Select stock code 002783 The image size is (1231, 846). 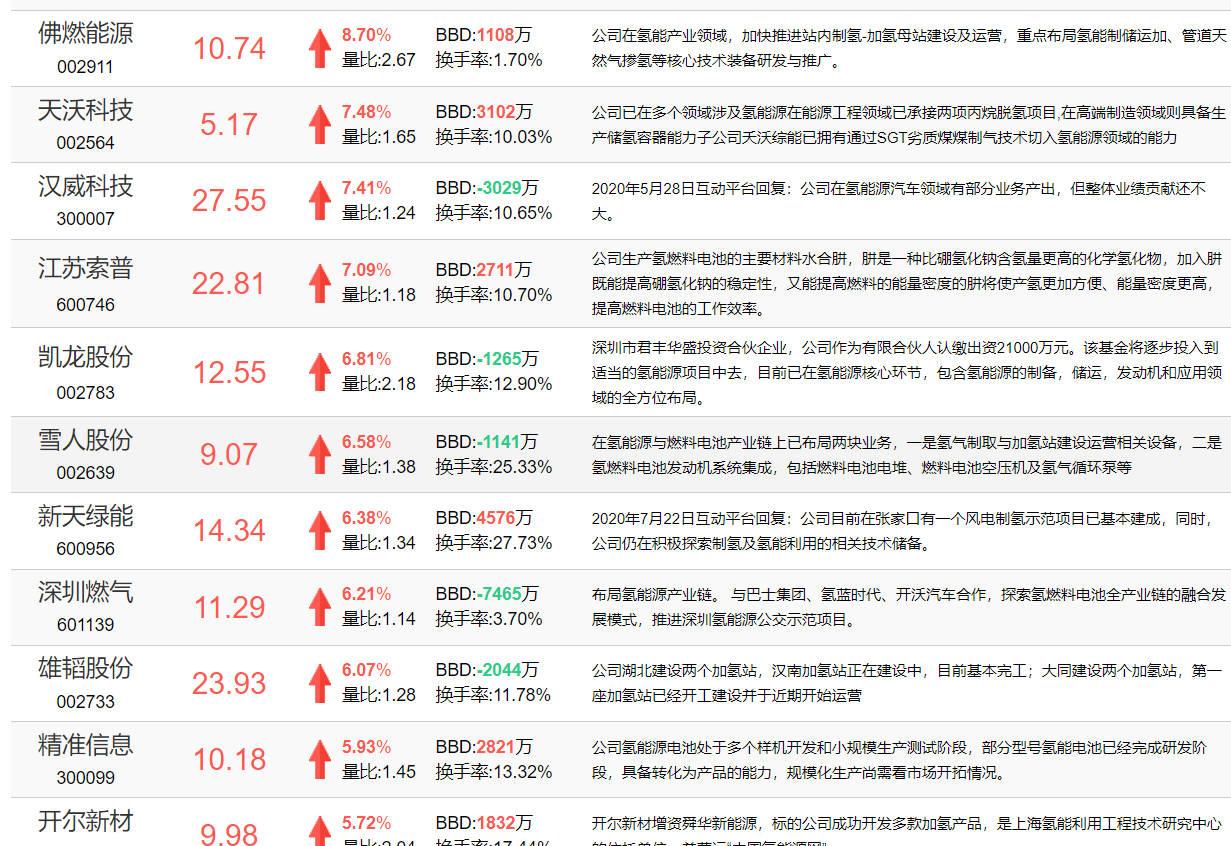click(x=85, y=393)
